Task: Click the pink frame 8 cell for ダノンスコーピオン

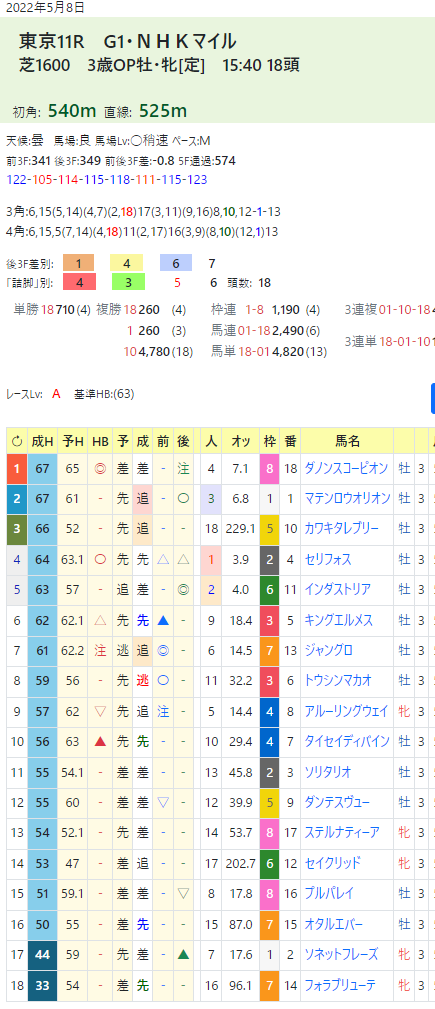Action: (270, 468)
